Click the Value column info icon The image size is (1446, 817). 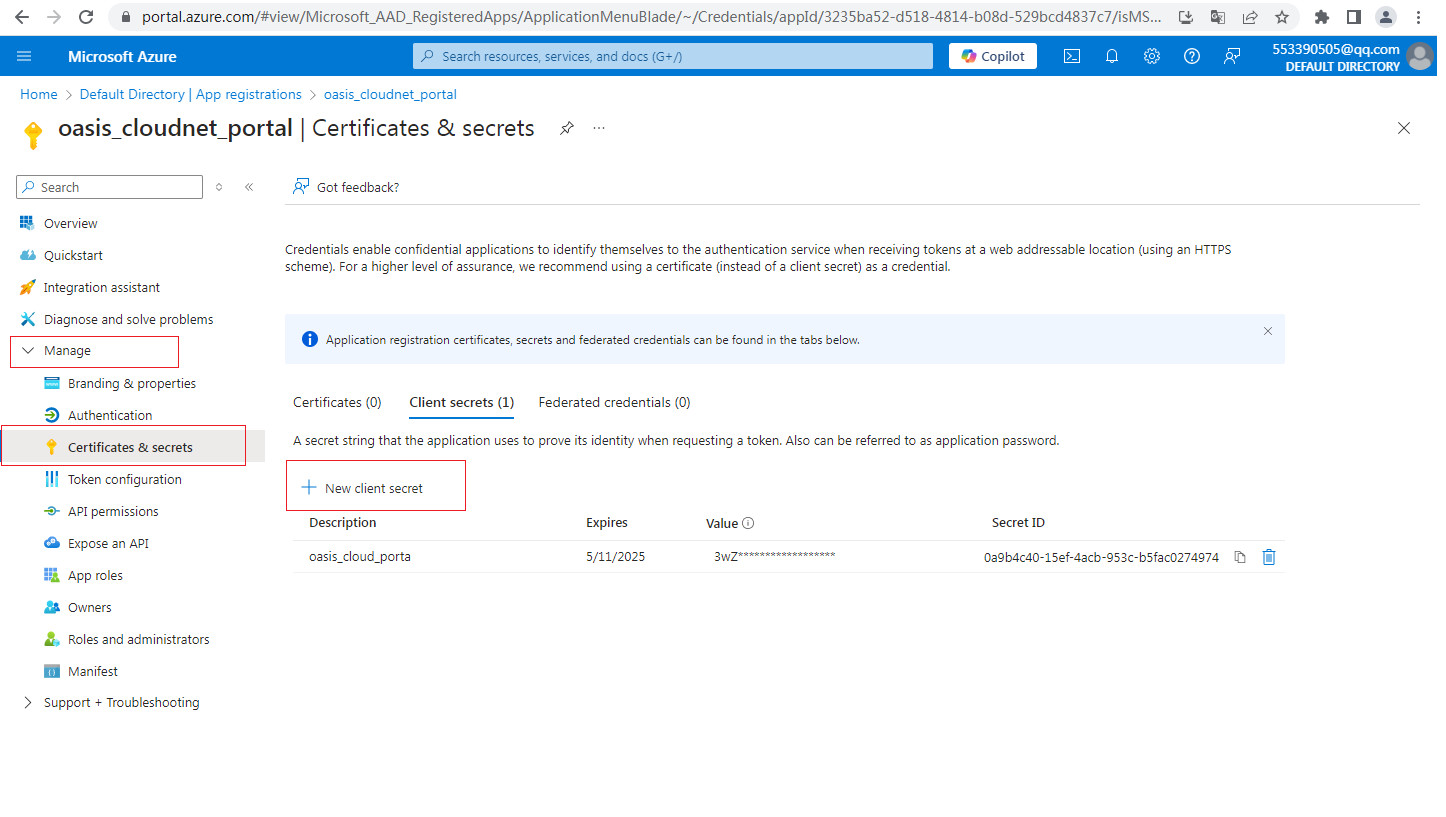tap(748, 523)
